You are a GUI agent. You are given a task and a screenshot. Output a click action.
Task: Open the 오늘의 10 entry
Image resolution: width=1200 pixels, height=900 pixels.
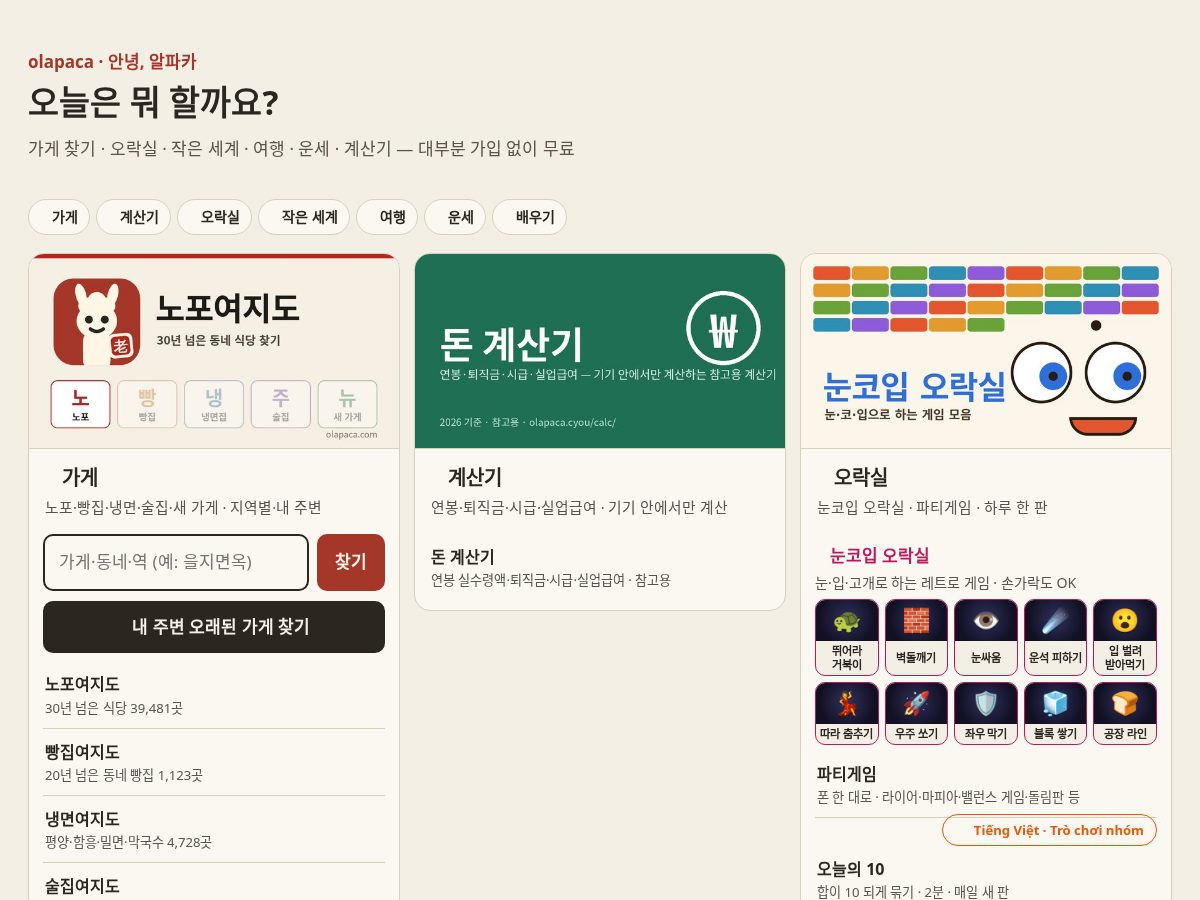click(986, 879)
